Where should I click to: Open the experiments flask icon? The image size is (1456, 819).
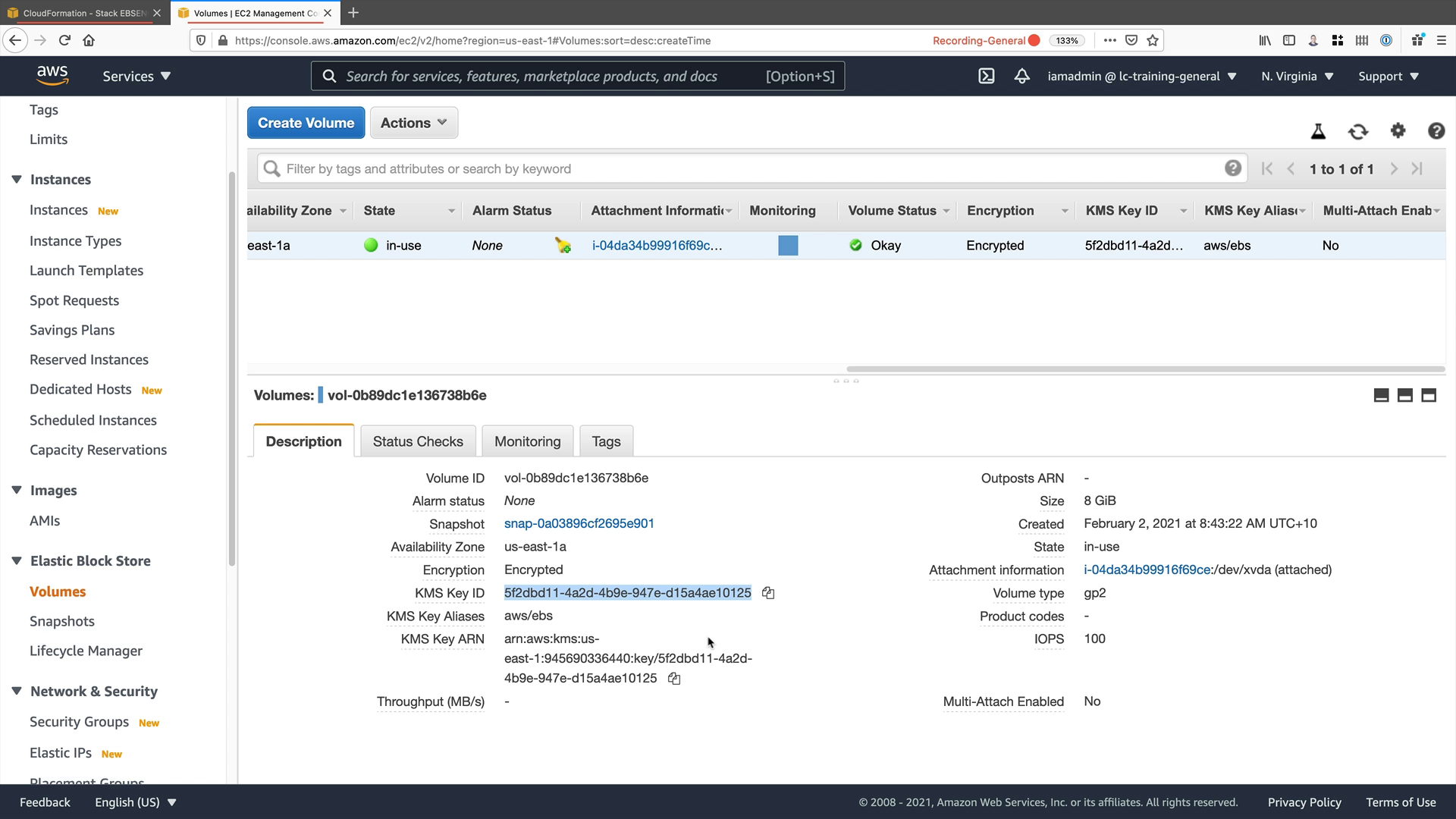(x=1318, y=131)
